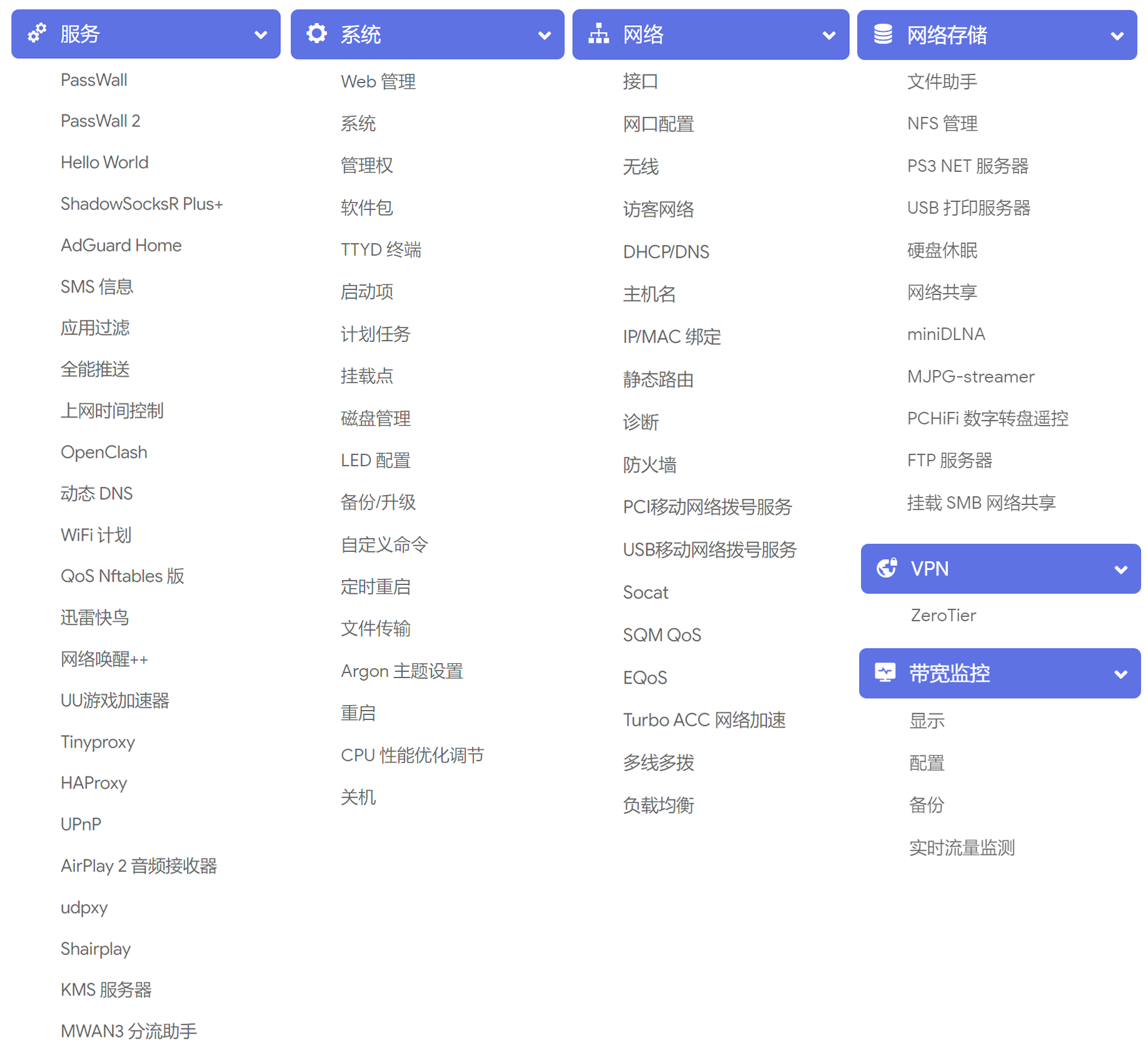The width and height of the screenshot is (1148, 1045).
Task: Open the PassWall 2 page
Action: pyautogui.click(x=100, y=121)
